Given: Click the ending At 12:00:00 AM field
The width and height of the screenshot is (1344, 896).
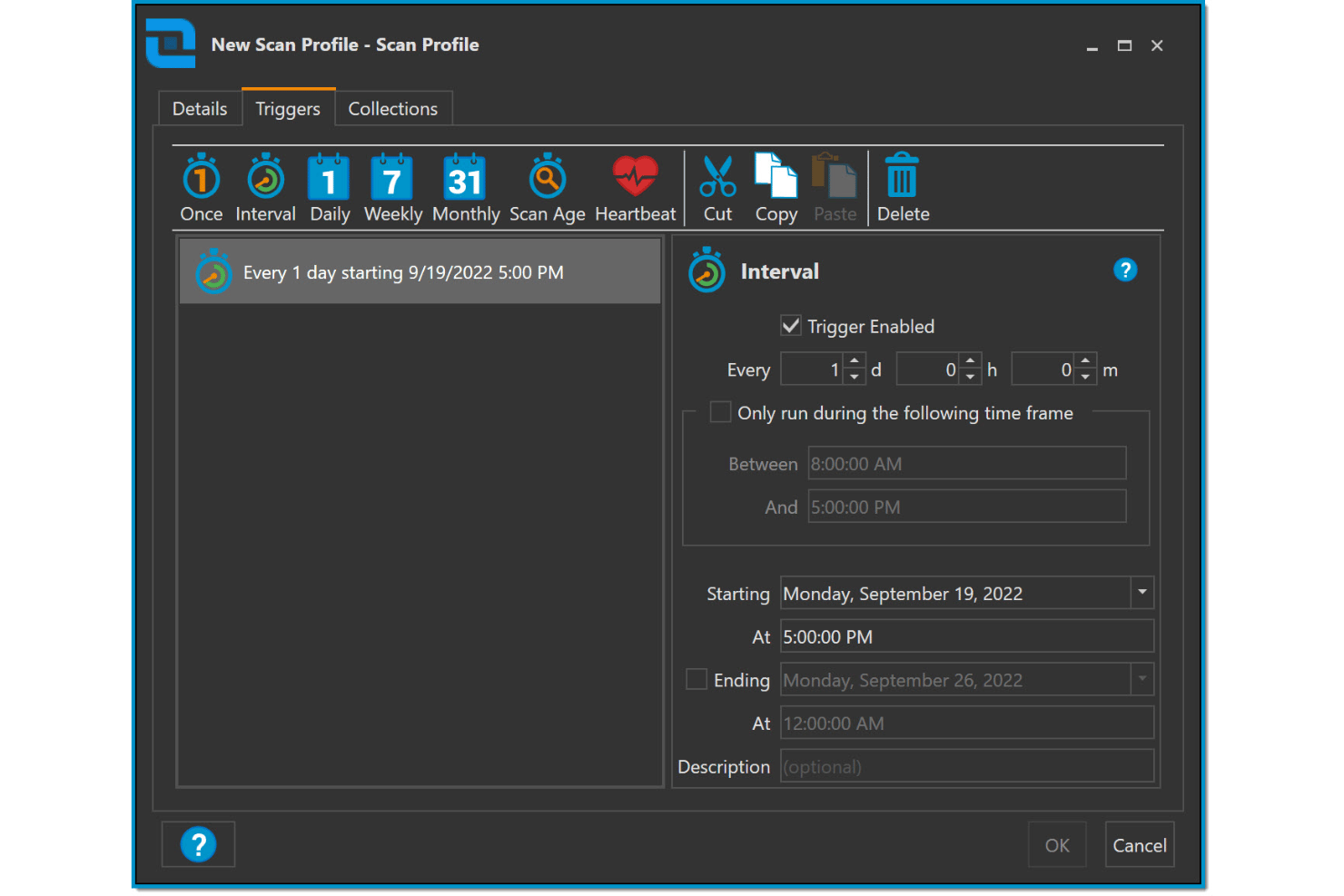Looking at the screenshot, I should 967,723.
